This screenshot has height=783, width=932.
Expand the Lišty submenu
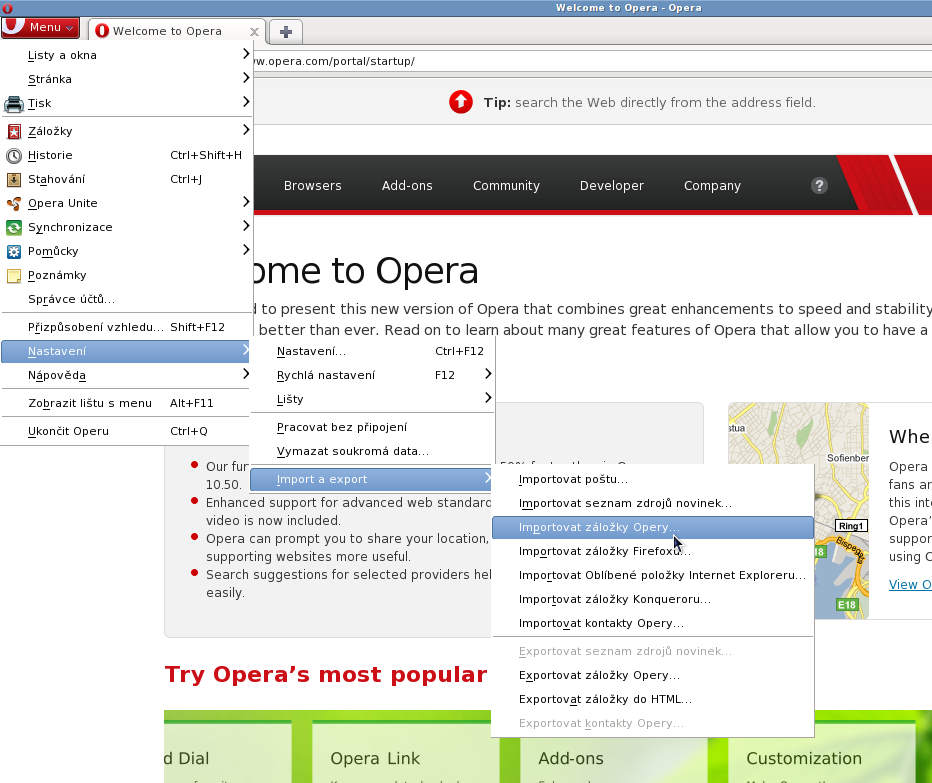pyautogui.click(x=373, y=399)
